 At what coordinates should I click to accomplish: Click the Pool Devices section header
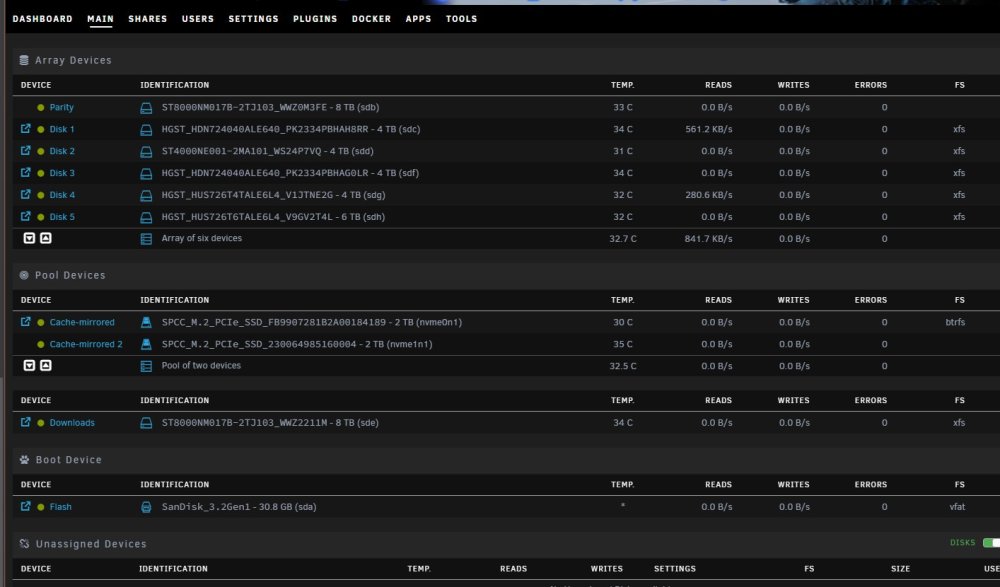click(x=70, y=275)
